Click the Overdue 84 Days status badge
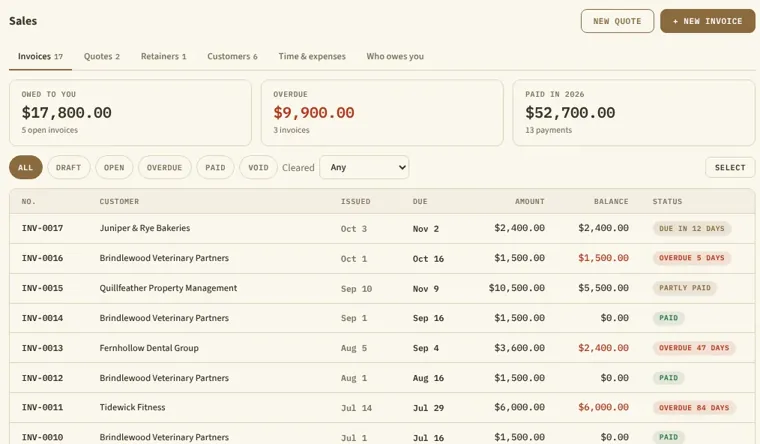Screen dimensions: 760x444 pos(694,408)
